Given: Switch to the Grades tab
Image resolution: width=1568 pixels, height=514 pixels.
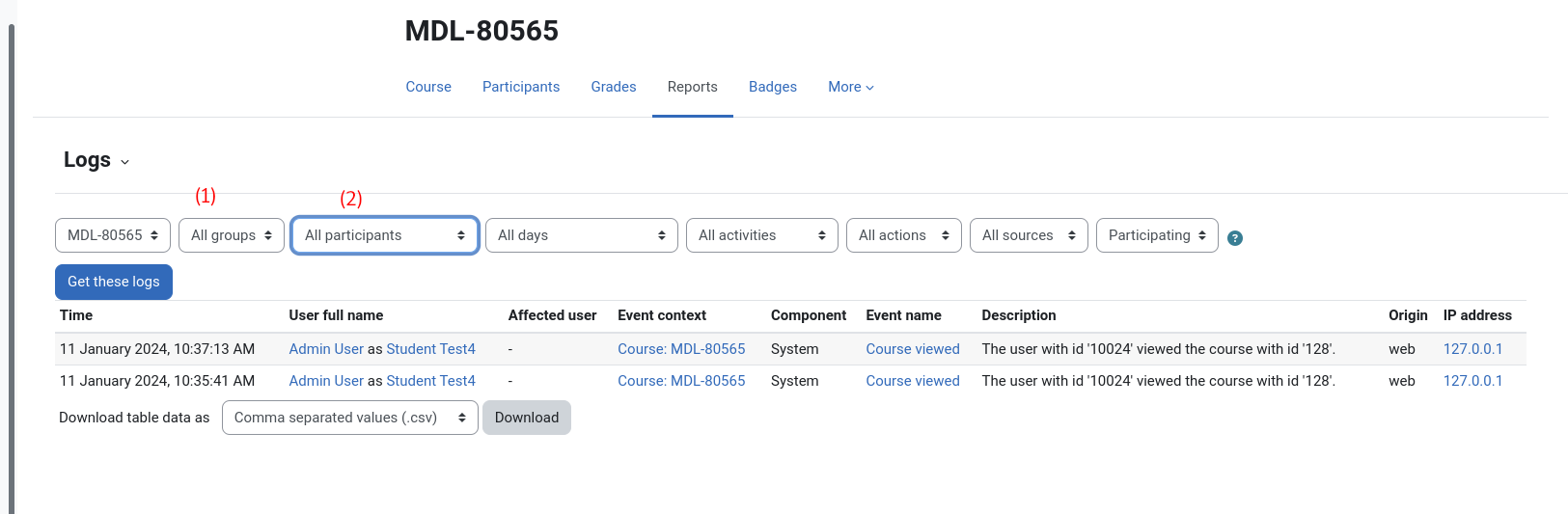Looking at the screenshot, I should click(x=614, y=87).
